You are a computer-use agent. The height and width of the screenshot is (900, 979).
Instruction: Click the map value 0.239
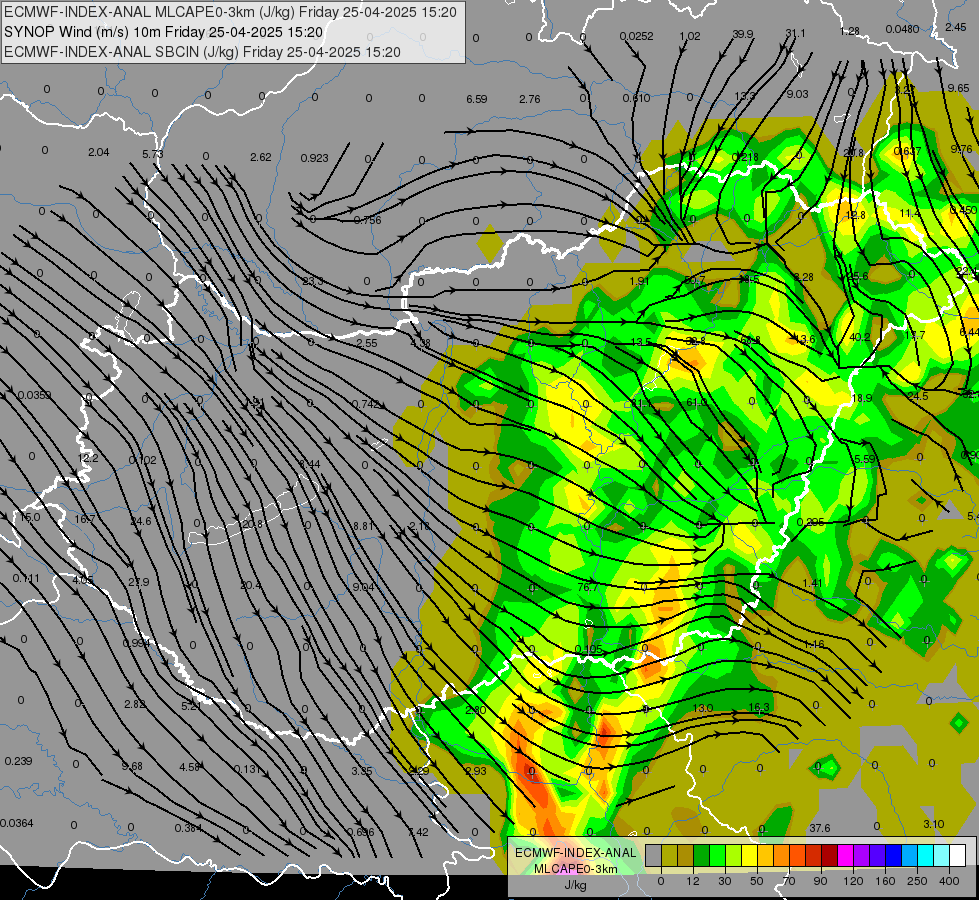point(18,761)
